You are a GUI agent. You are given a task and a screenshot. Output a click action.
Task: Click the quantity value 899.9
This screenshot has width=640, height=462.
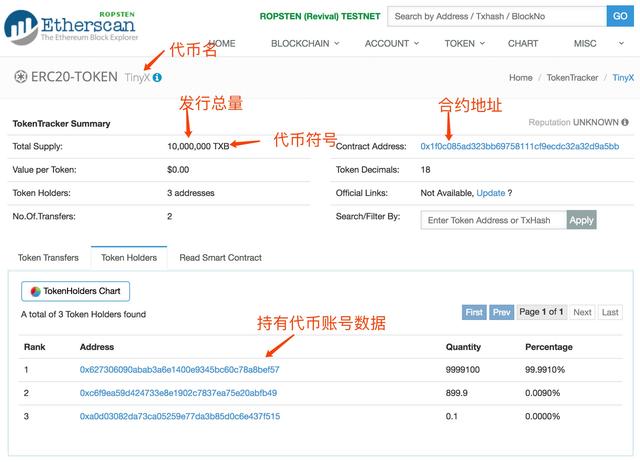457,393
